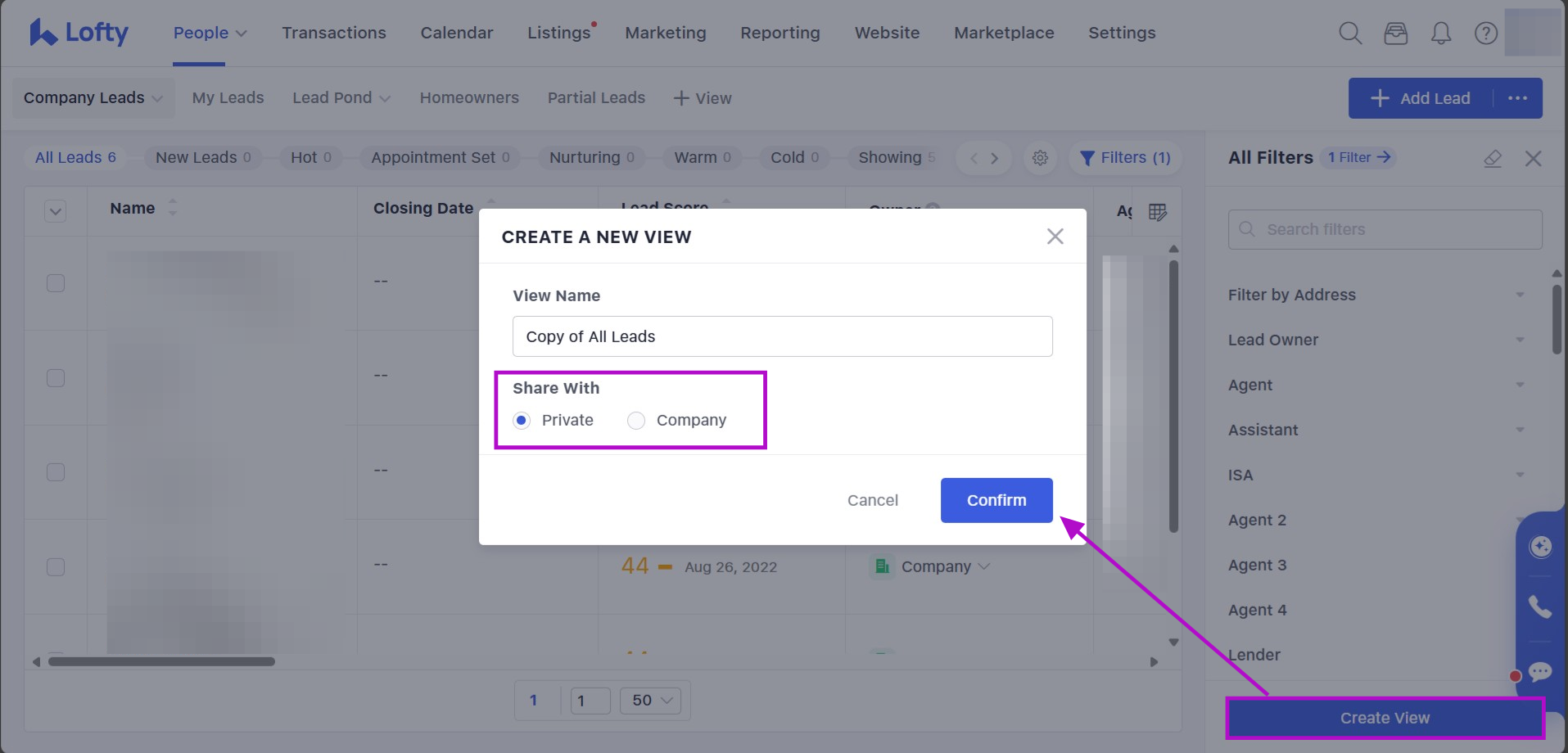Click the help question mark icon

click(1485, 34)
